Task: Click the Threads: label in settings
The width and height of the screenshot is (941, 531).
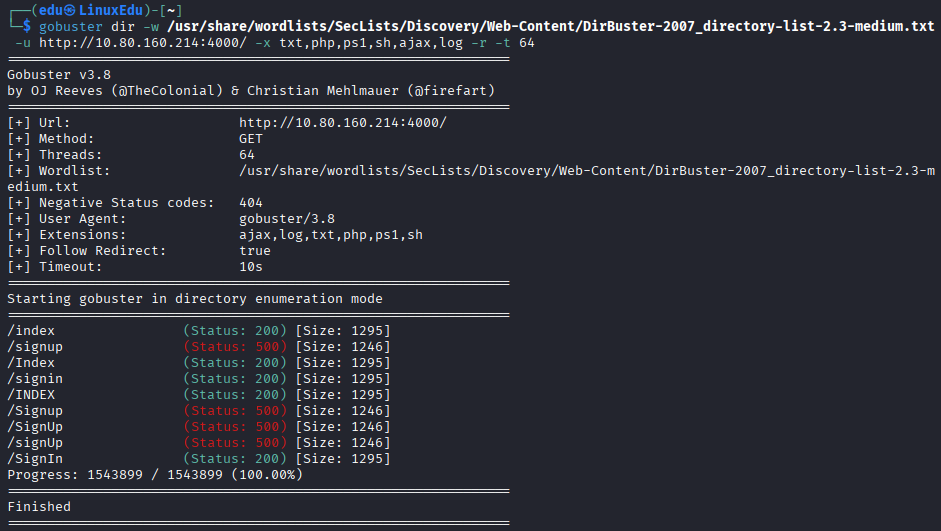Action: (x=71, y=155)
